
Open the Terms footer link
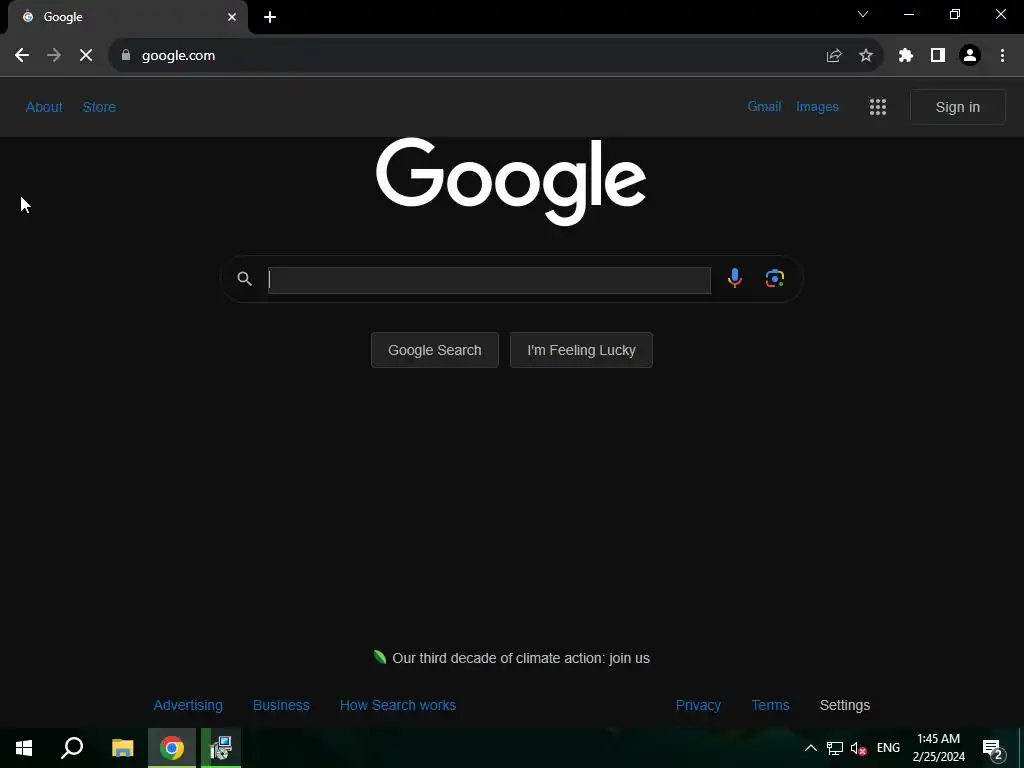coord(771,705)
